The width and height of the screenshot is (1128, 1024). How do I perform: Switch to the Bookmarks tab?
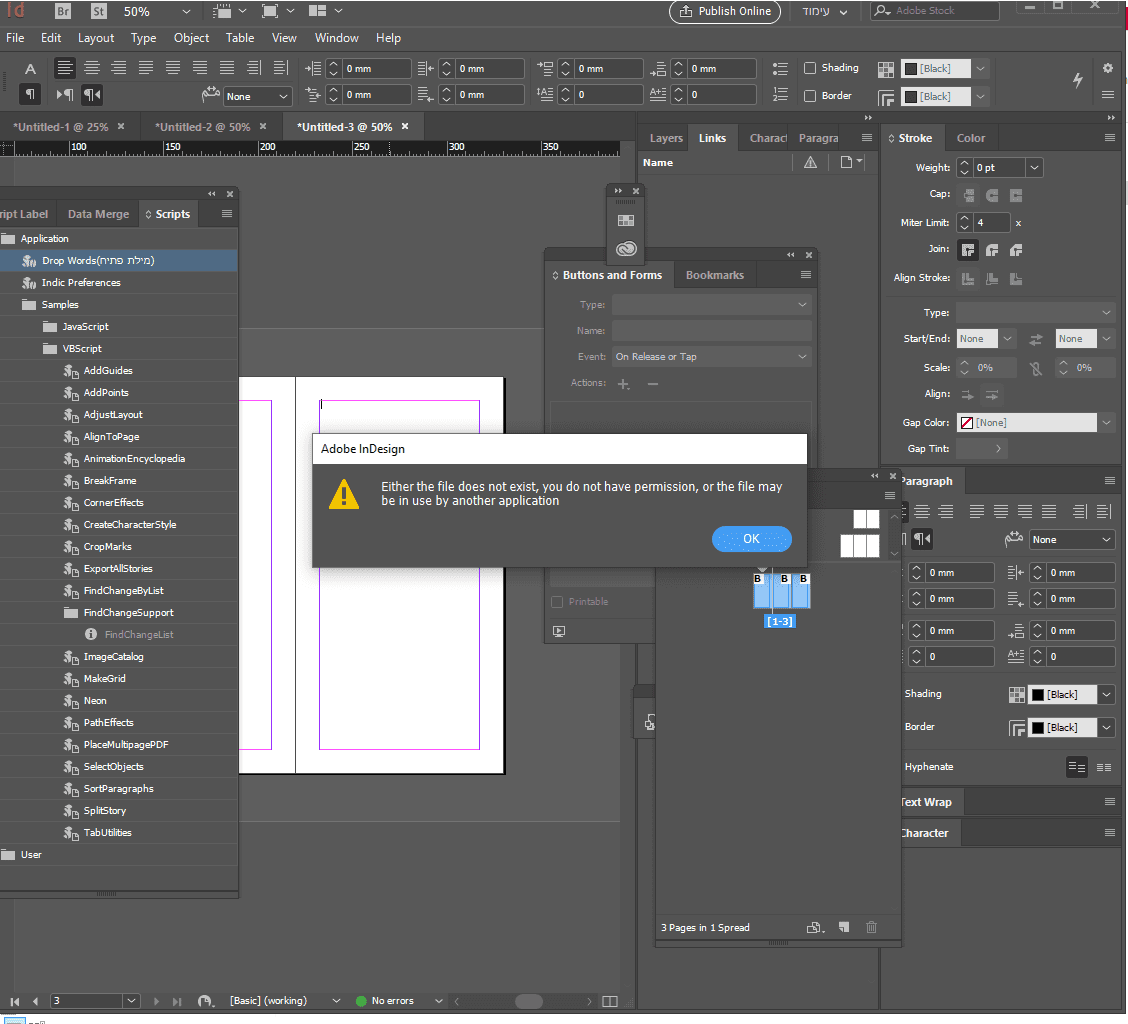tap(714, 275)
